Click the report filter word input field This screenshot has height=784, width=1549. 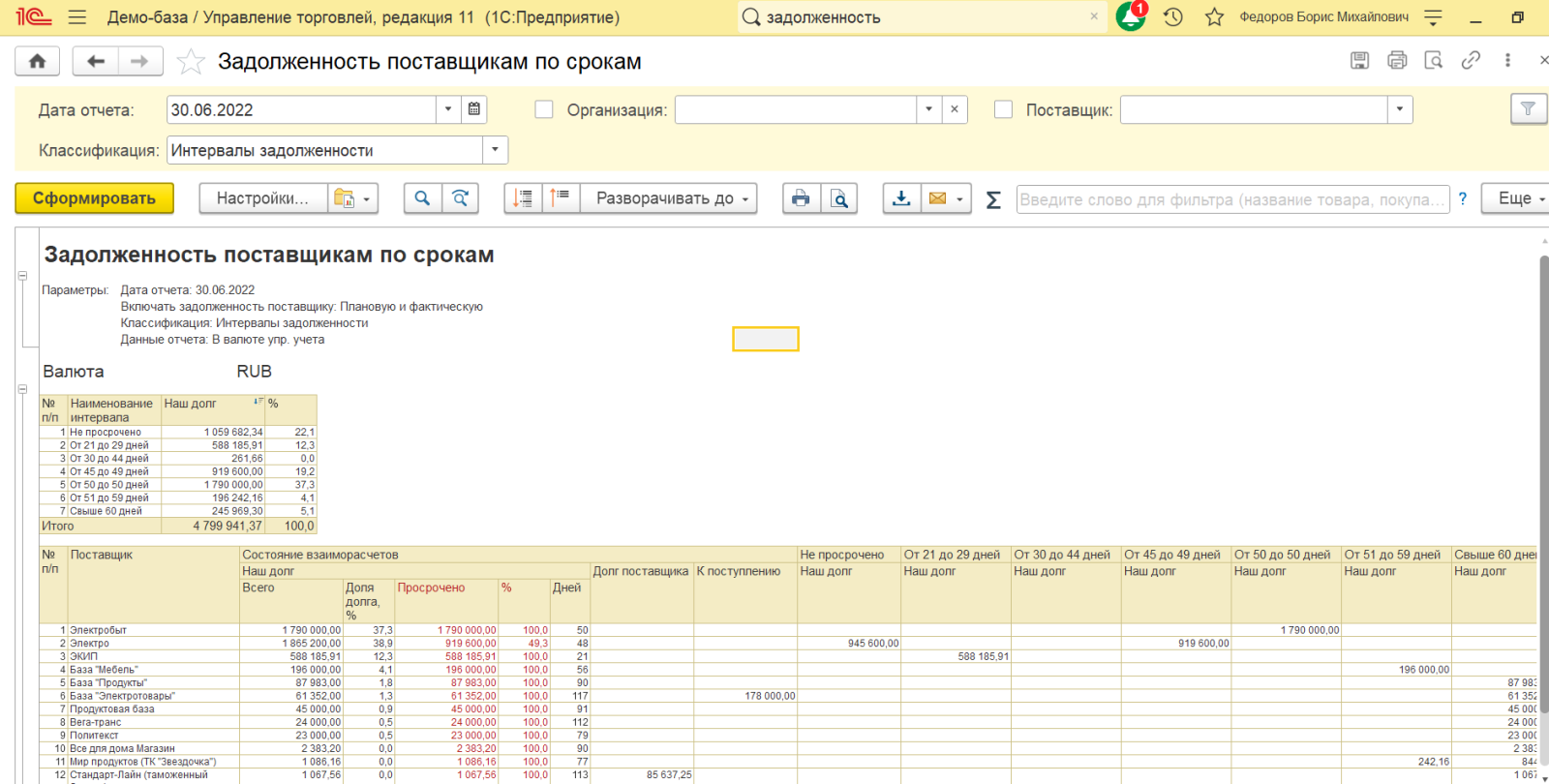(1231, 199)
